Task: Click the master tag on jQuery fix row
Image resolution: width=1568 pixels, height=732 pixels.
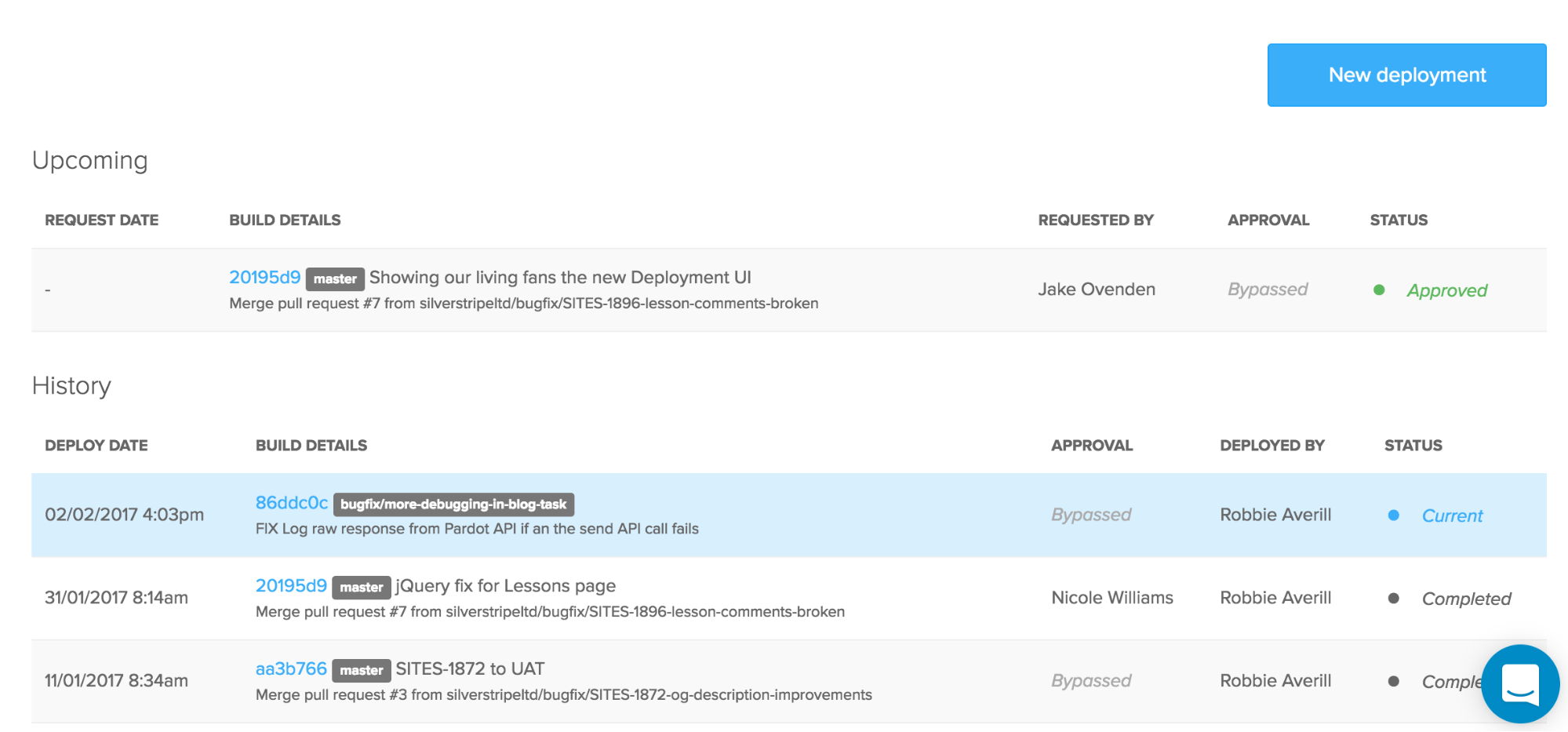Action: (361, 588)
